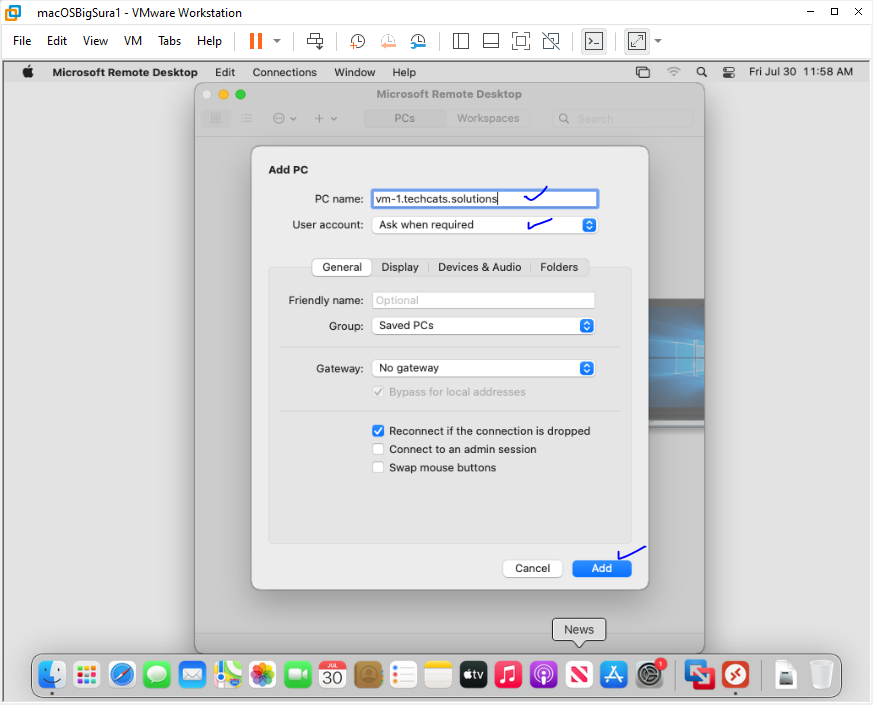The image size is (873, 705).
Task: Toggle thumbnail bar icon in VMware toolbar
Action: [x=491, y=41]
